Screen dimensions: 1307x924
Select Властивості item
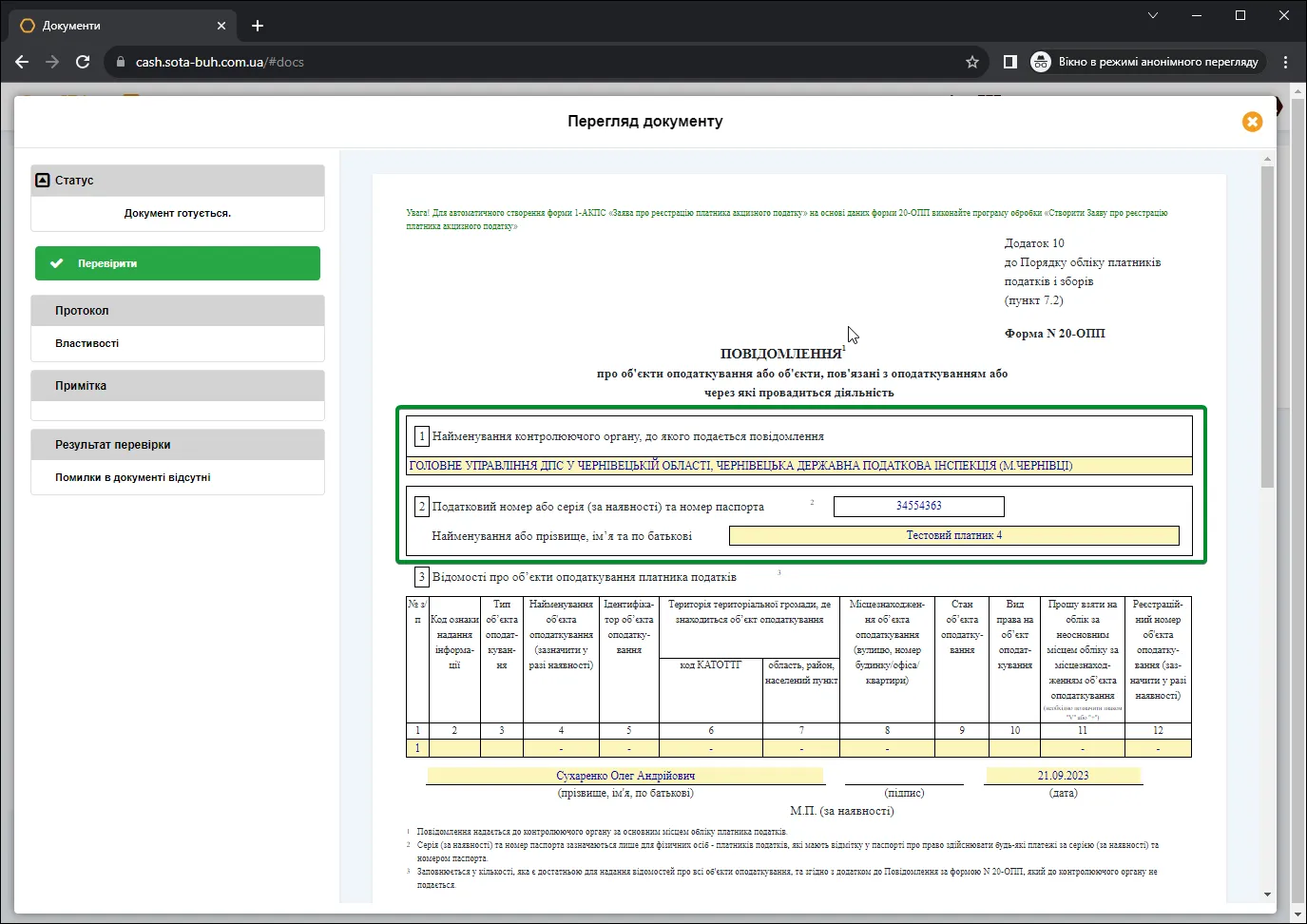click(x=86, y=343)
